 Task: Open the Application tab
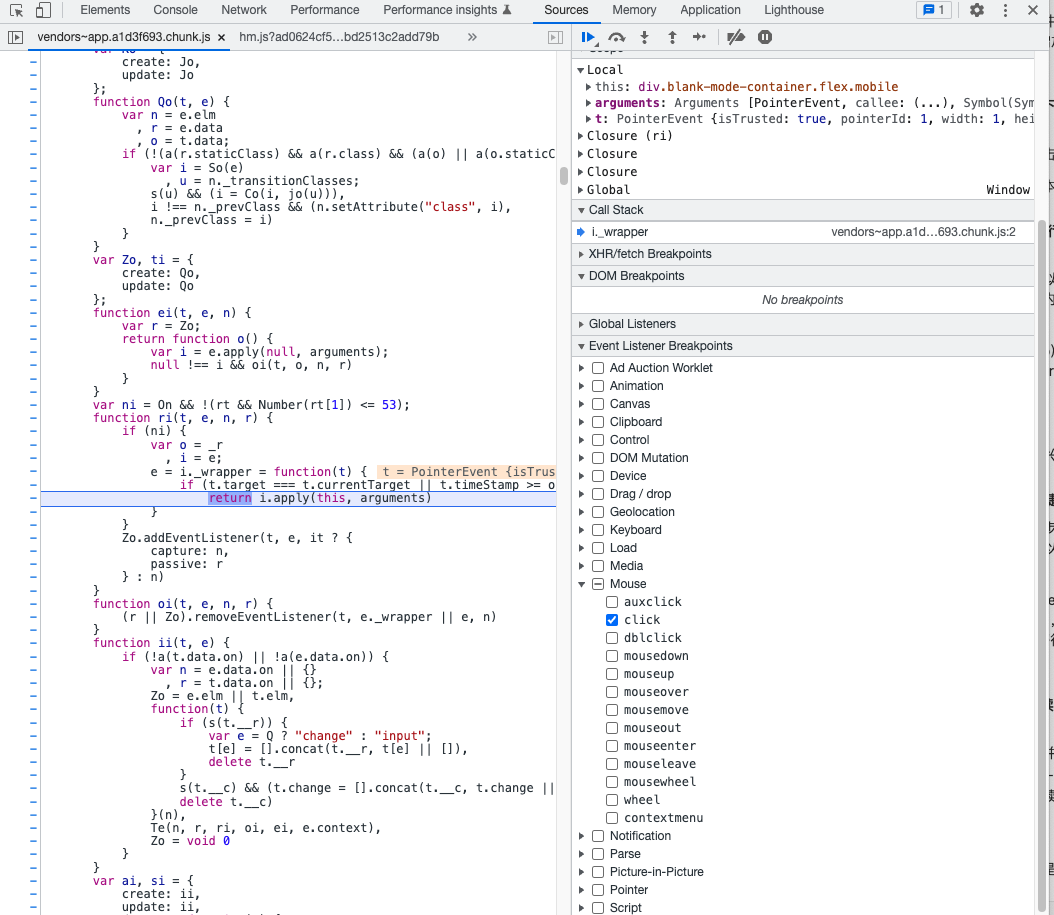(711, 10)
